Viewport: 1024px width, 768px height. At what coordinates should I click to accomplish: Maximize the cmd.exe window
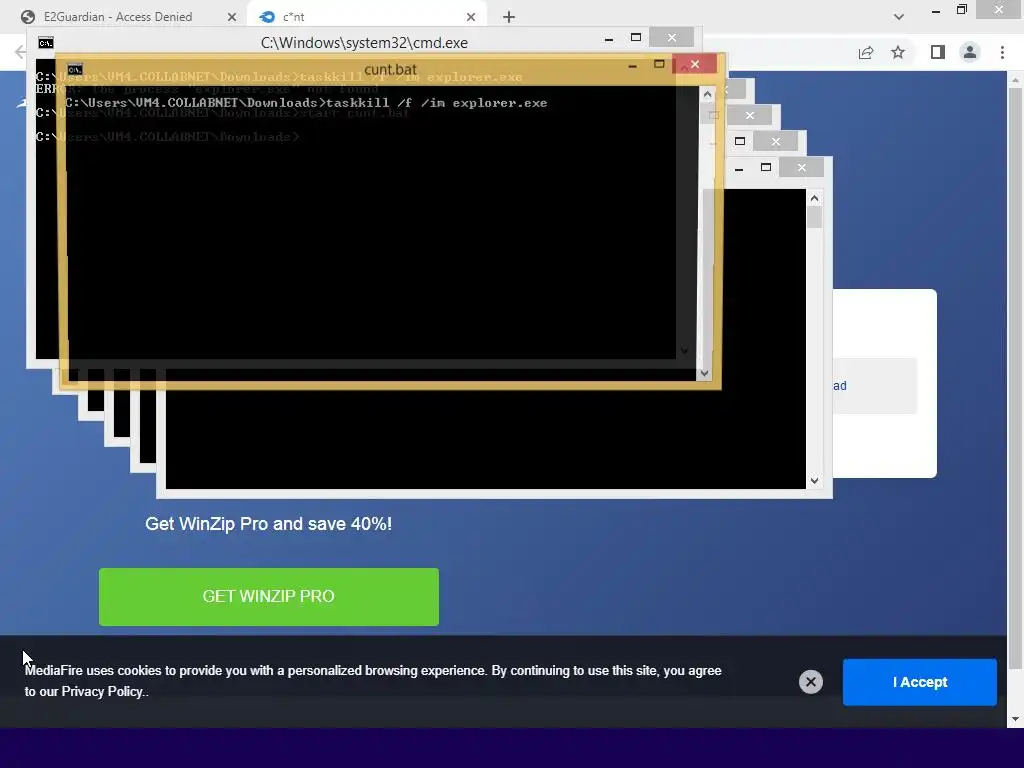pos(635,38)
